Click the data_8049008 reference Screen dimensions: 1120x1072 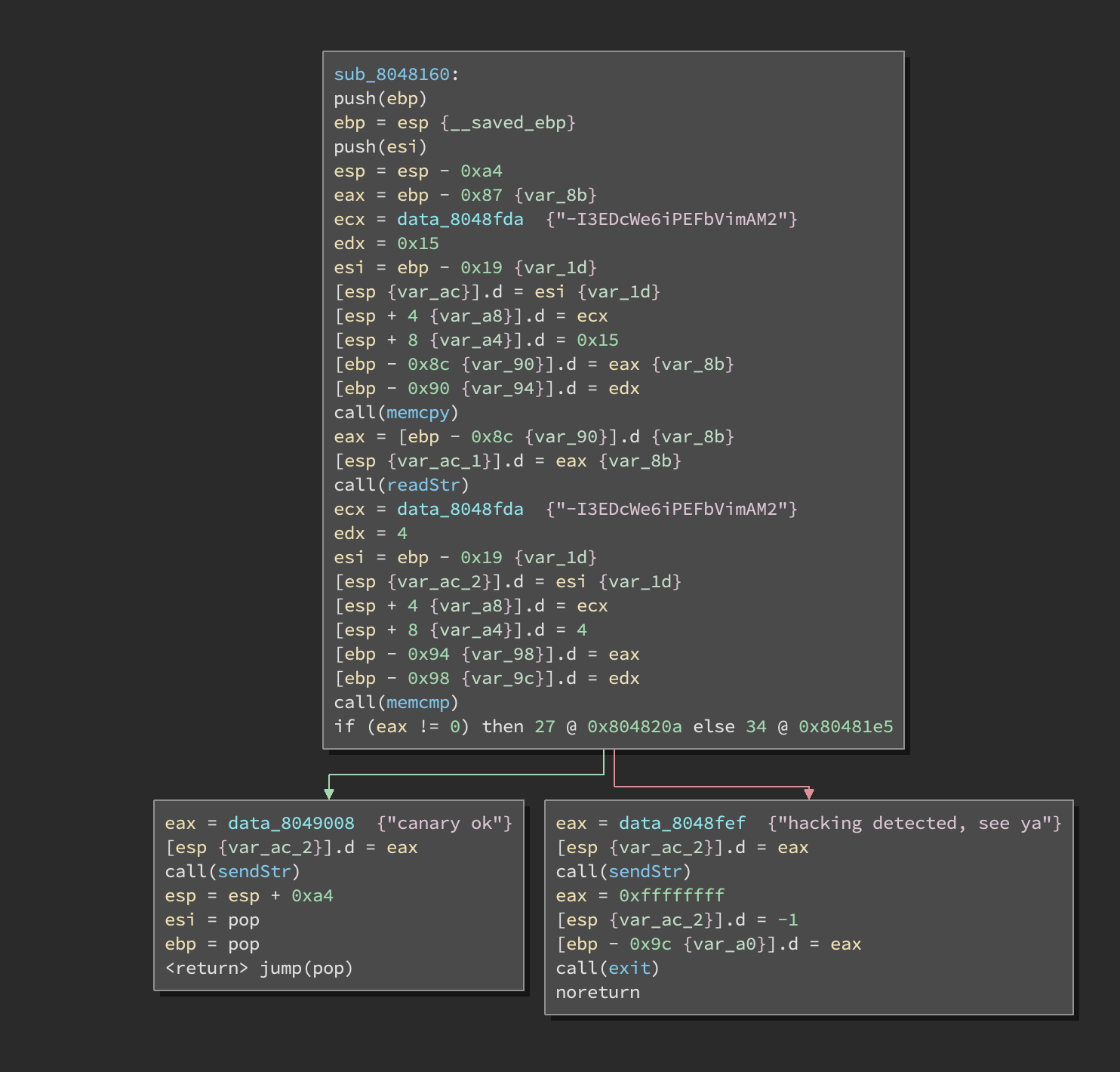click(291, 824)
